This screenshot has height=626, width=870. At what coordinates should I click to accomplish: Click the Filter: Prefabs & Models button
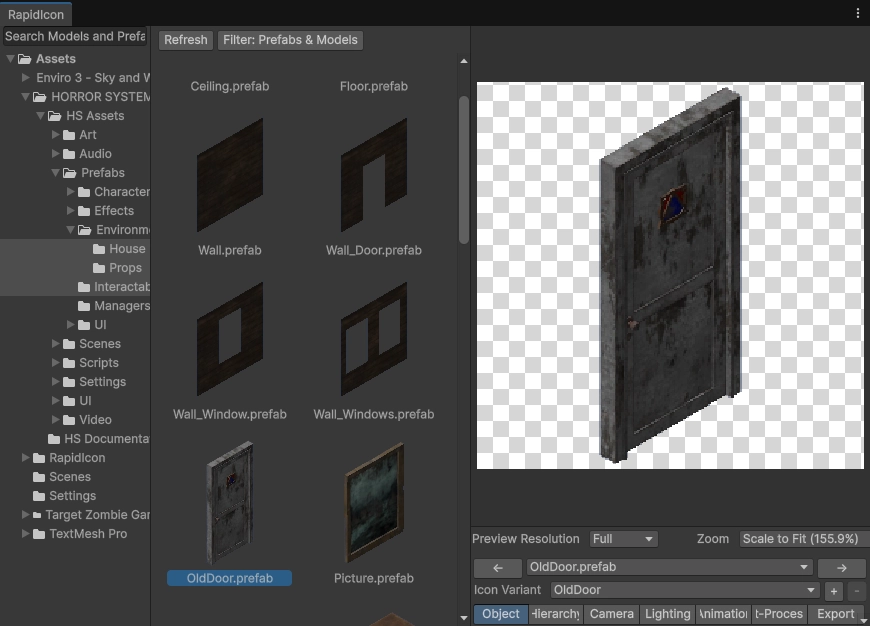click(x=290, y=40)
